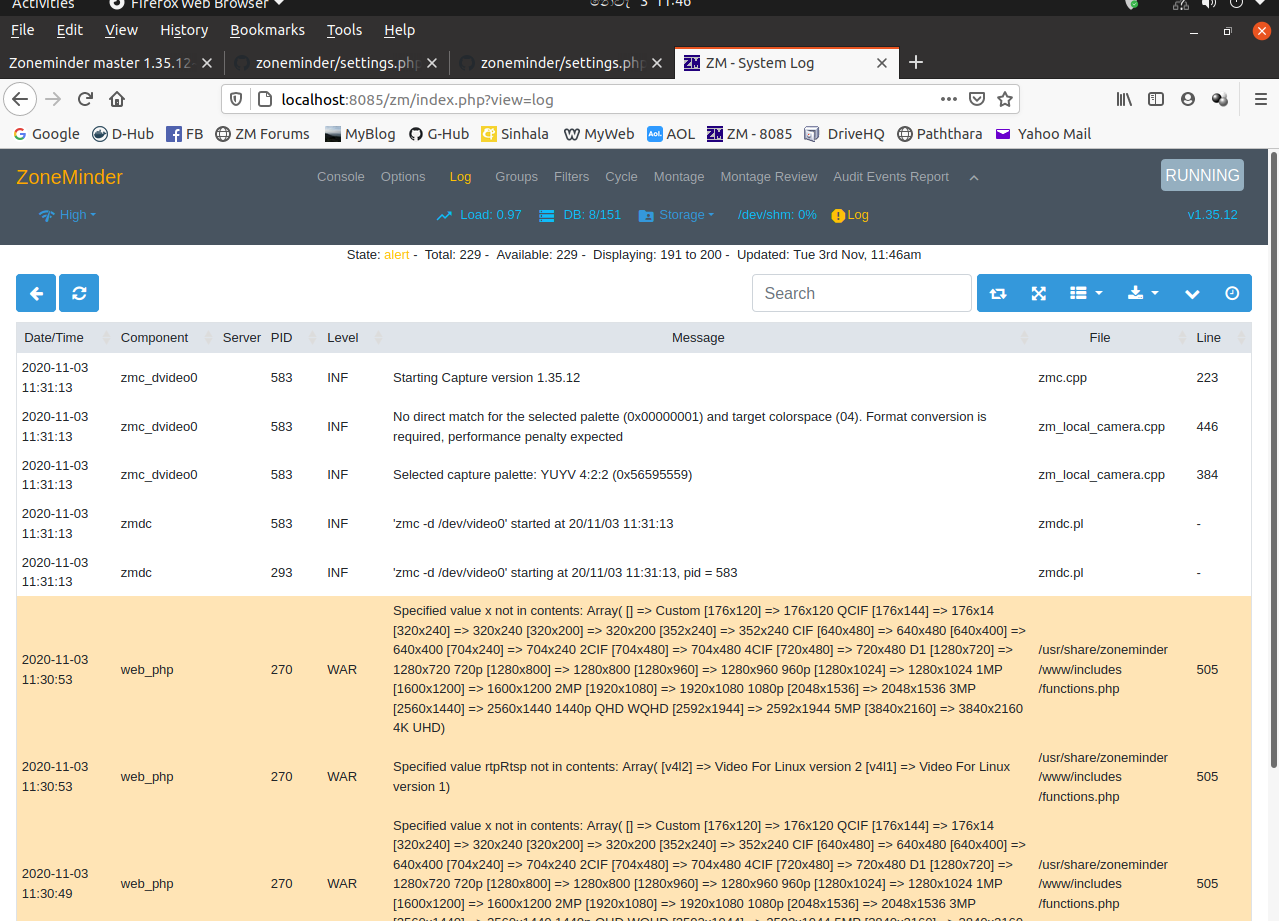Open Ubuntu Activities overview

[42, 4]
